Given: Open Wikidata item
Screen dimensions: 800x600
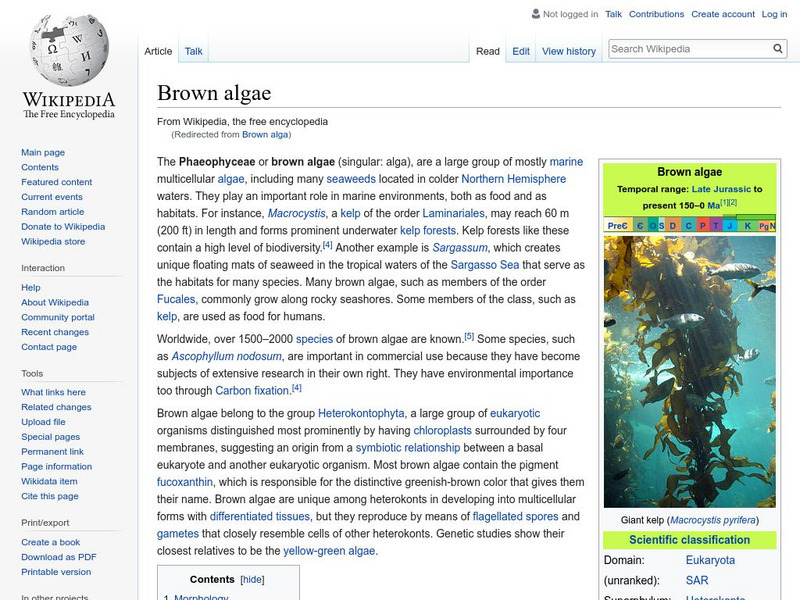Looking at the screenshot, I should pos(49,481).
